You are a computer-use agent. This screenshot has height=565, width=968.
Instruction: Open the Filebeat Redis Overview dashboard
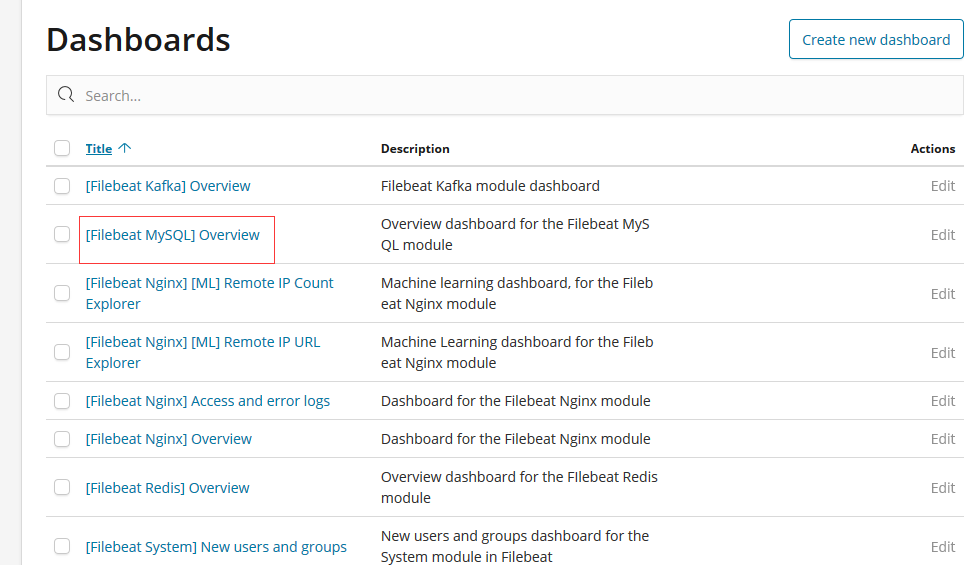click(168, 488)
